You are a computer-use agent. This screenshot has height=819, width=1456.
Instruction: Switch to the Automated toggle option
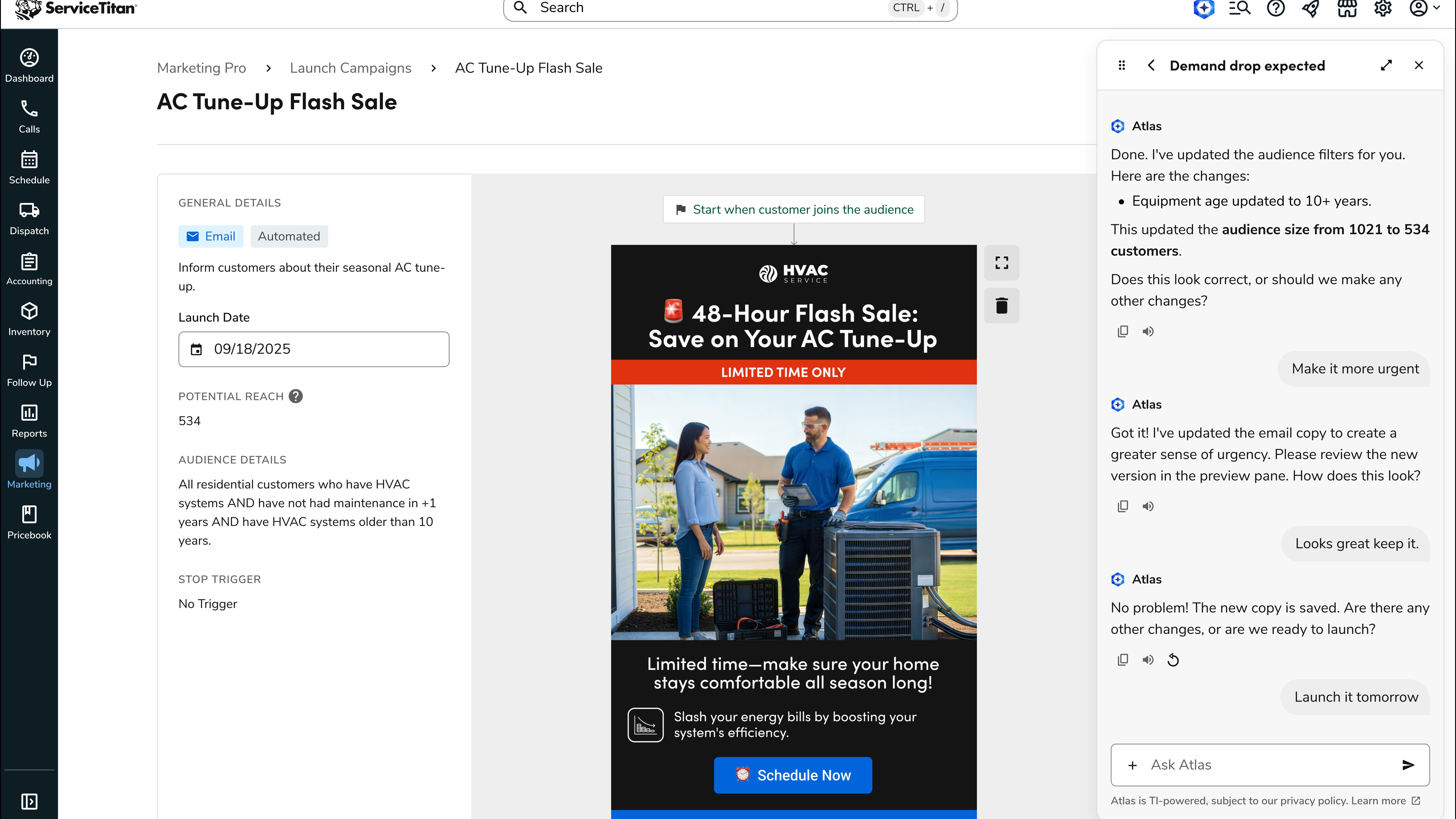click(x=289, y=236)
